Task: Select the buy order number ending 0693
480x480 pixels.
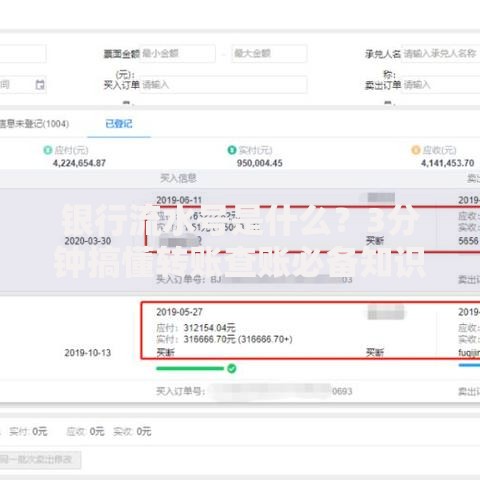Action: (254, 391)
